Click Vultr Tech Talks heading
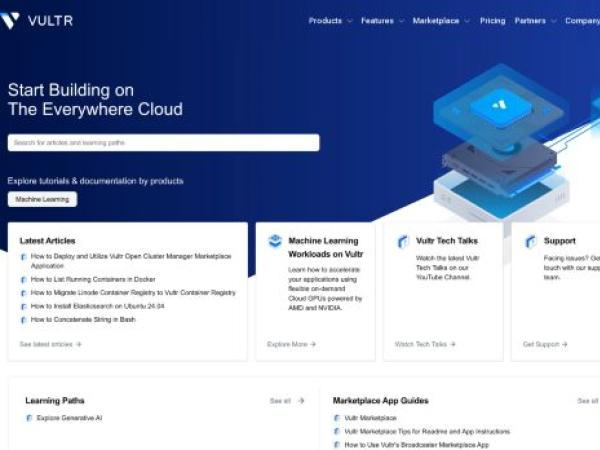 447,241
